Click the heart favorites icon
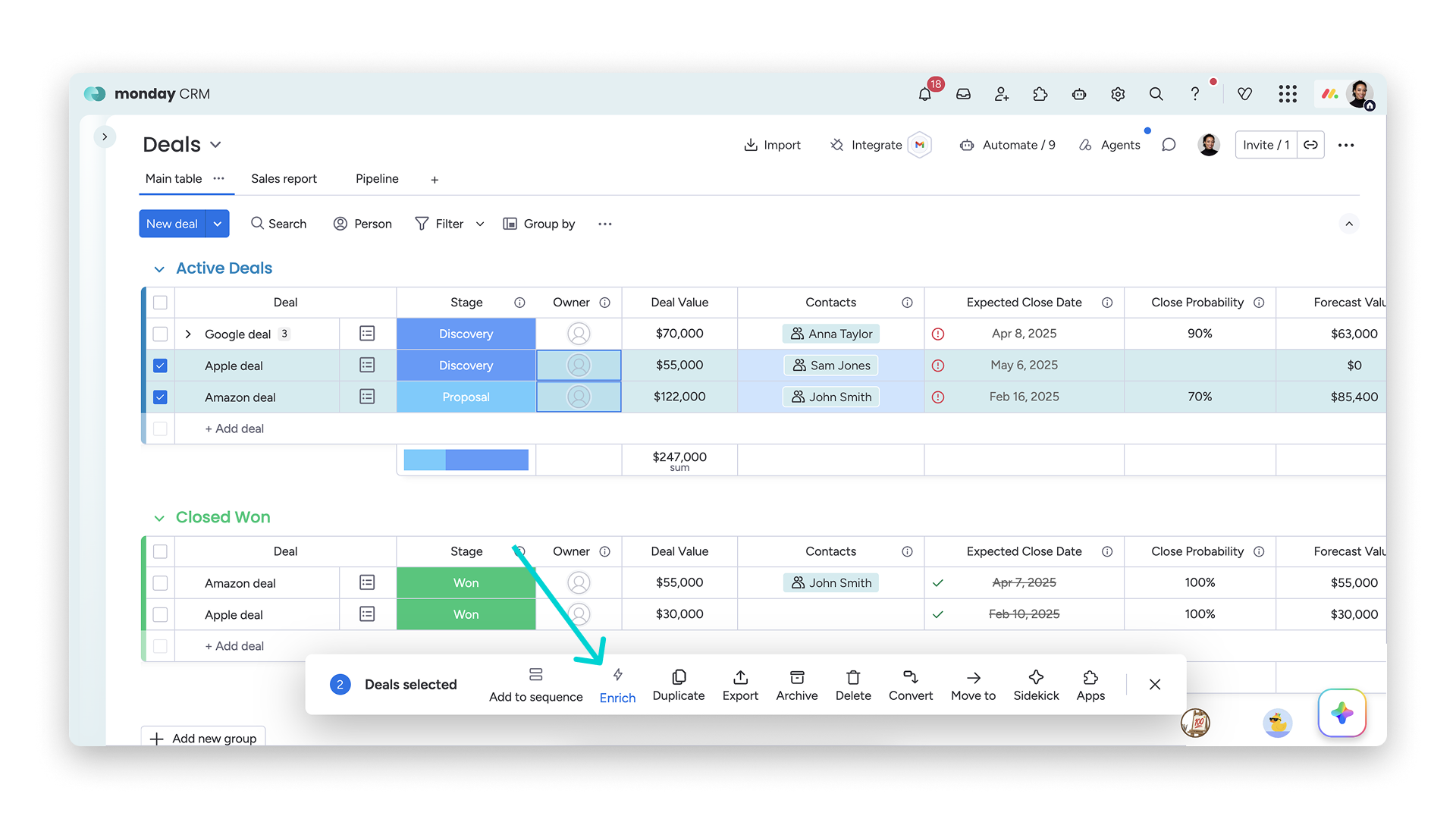 (x=1244, y=94)
